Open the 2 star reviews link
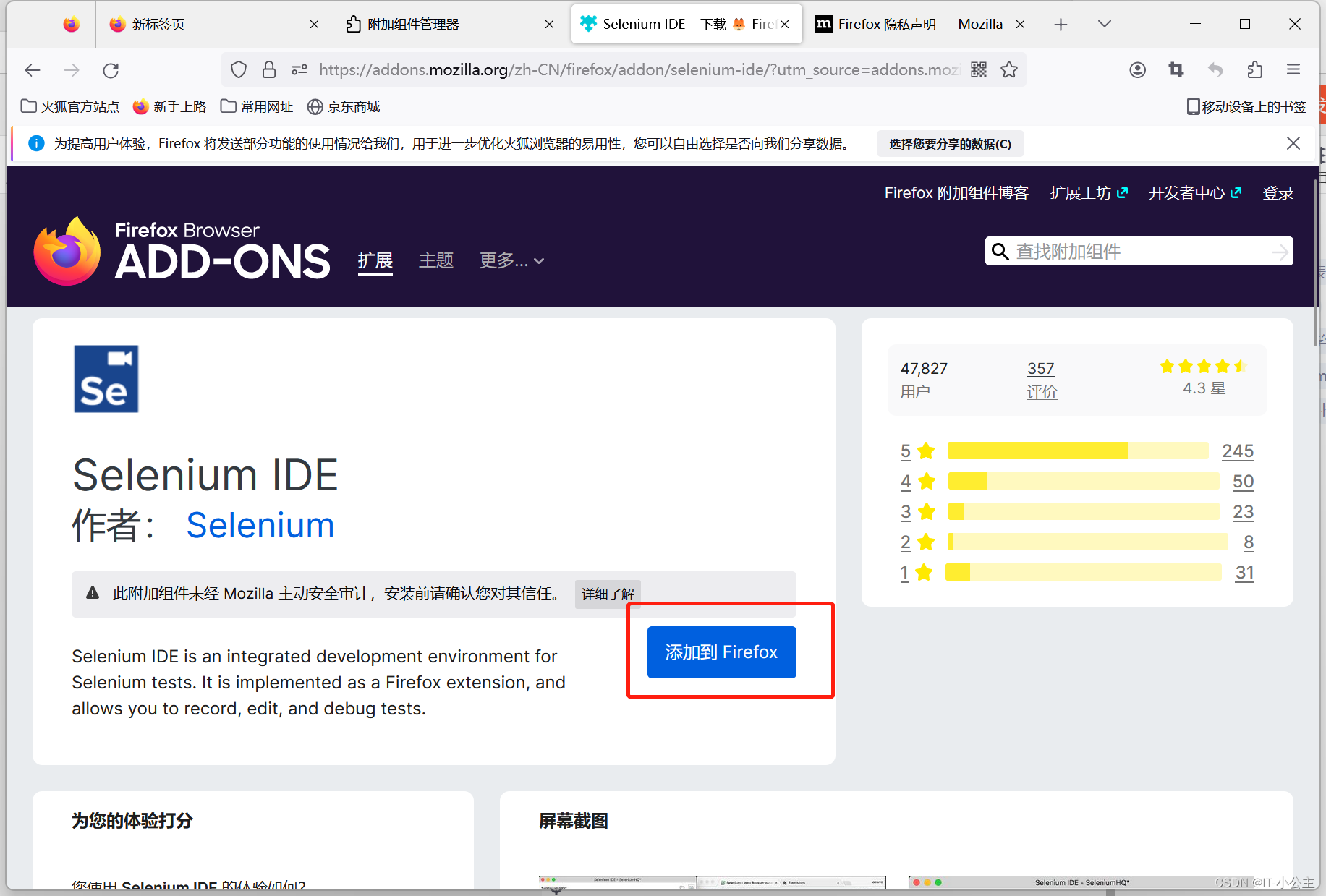The width and height of the screenshot is (1326, 896). point(906,542)
